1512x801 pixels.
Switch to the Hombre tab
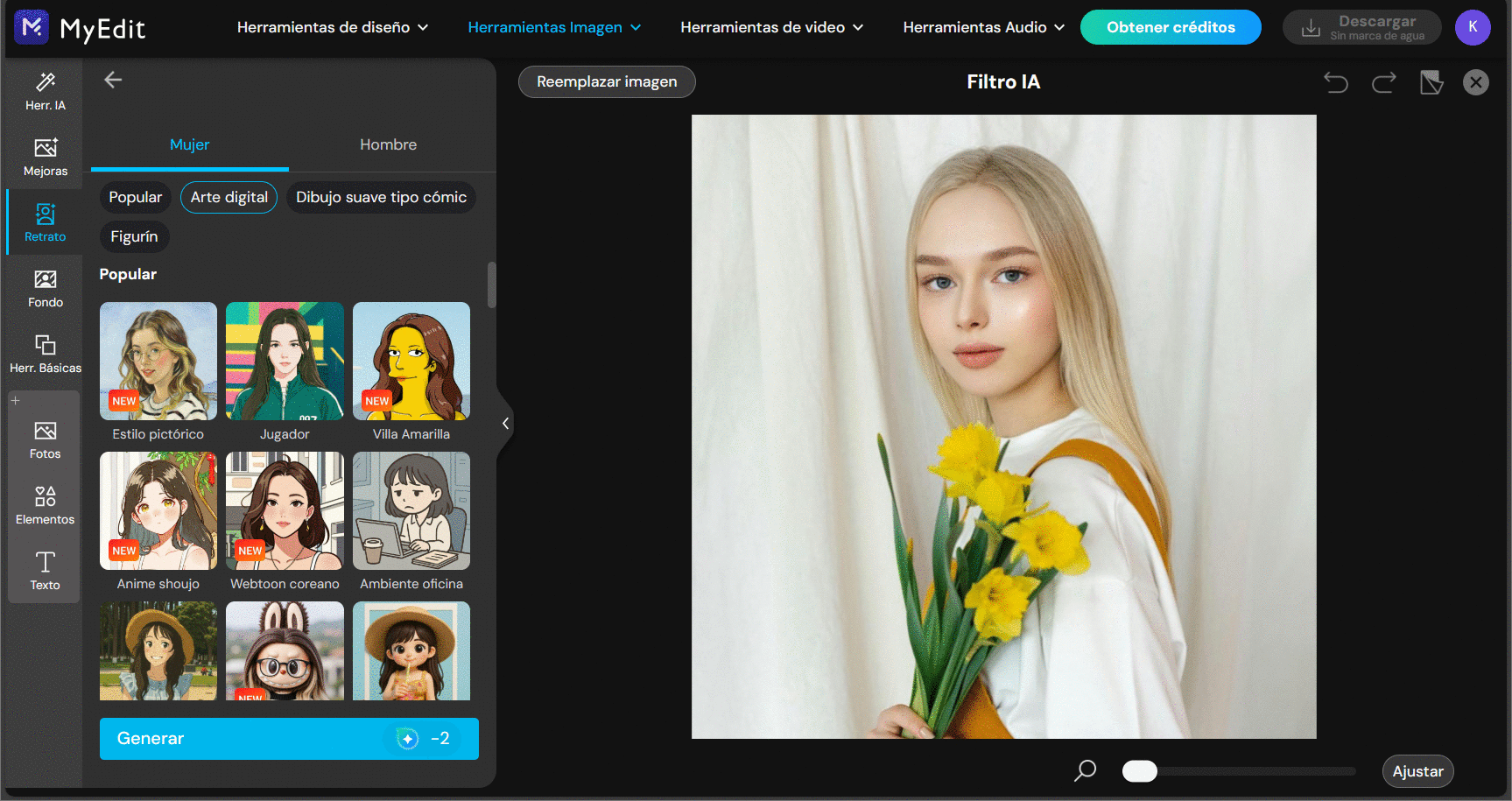point(388,145)
